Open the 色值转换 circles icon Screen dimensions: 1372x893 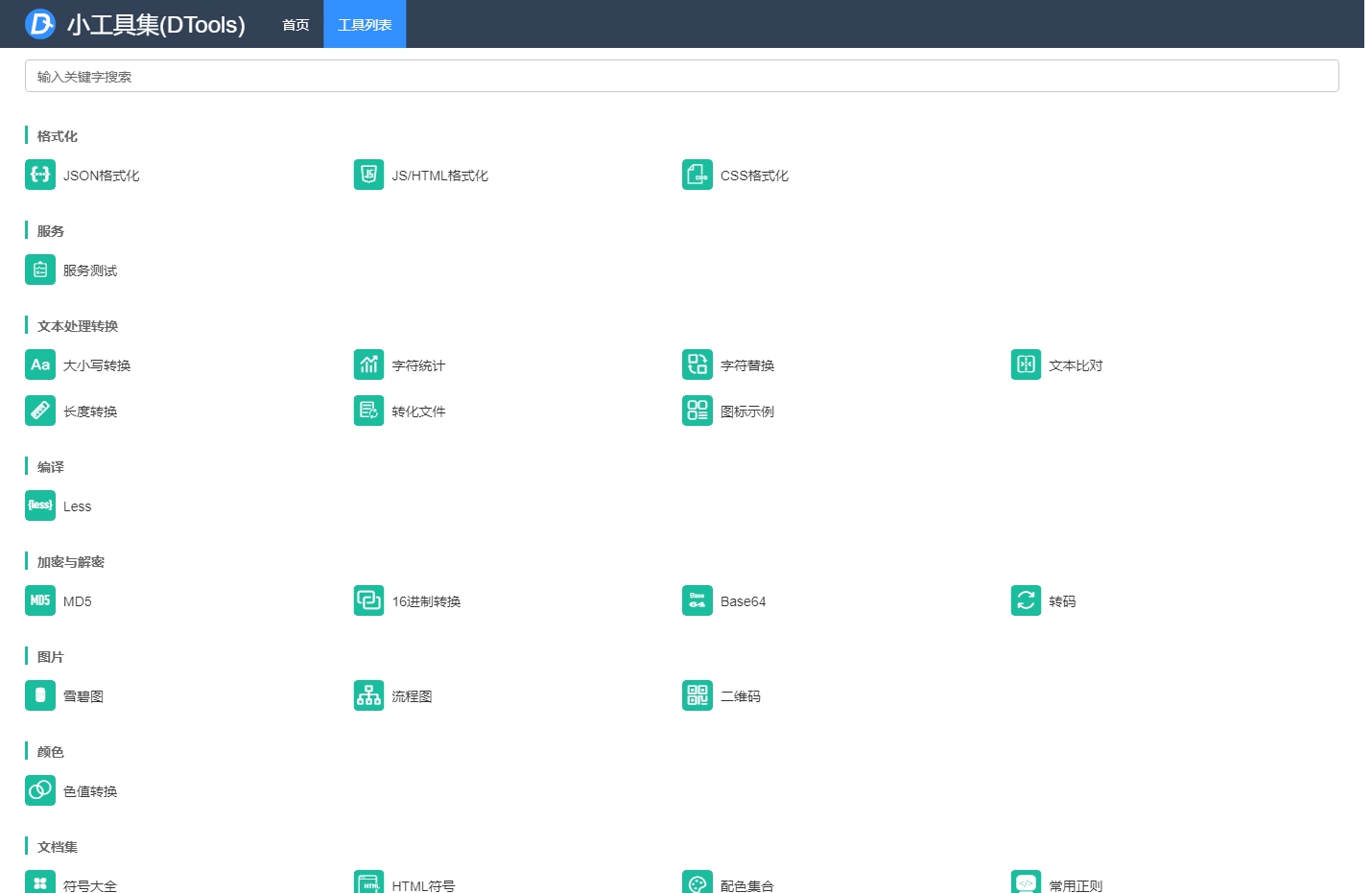tap(40, 790)
